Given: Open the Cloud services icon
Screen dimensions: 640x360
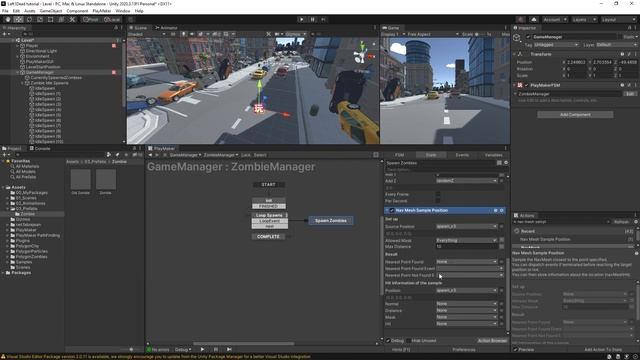Looking at the screenshot, I should [533, 20].
